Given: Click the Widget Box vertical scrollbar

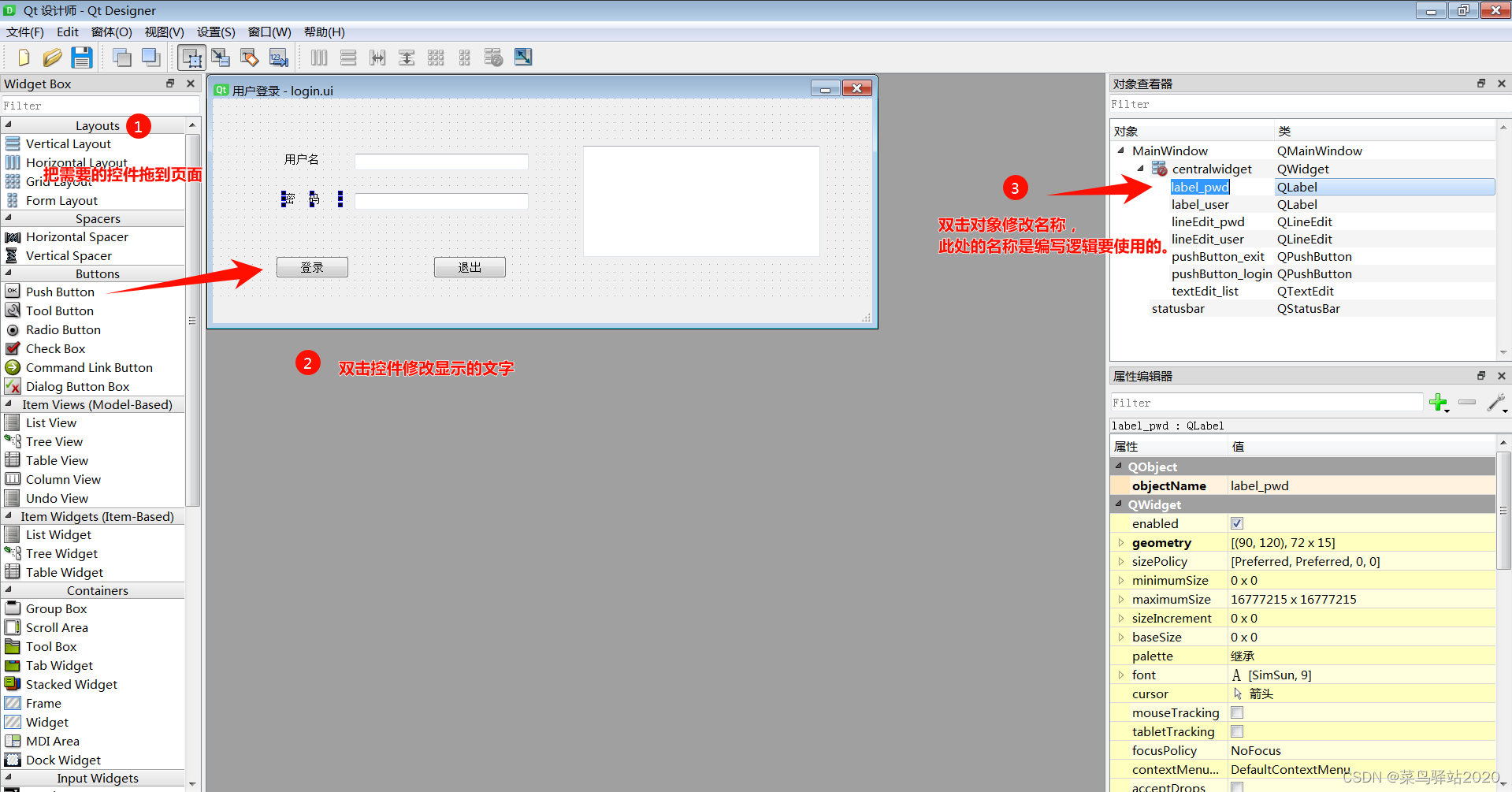Looking at the screenshot, I should pos(192,320).
